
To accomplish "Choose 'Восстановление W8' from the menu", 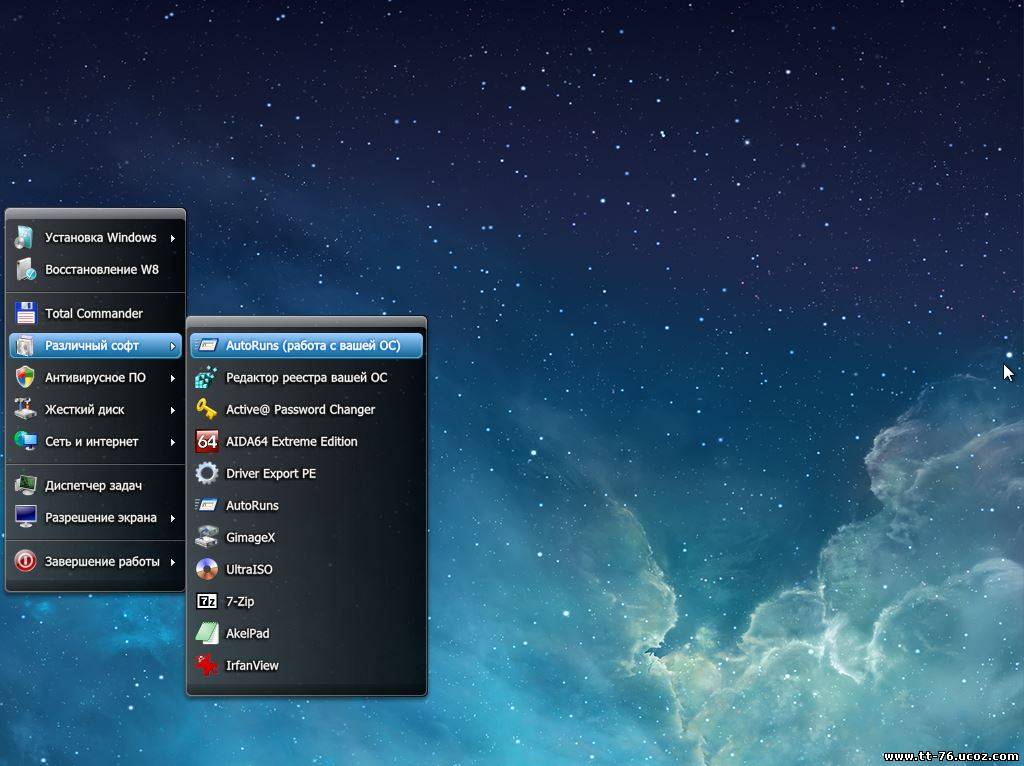I will tap(95, 269).
